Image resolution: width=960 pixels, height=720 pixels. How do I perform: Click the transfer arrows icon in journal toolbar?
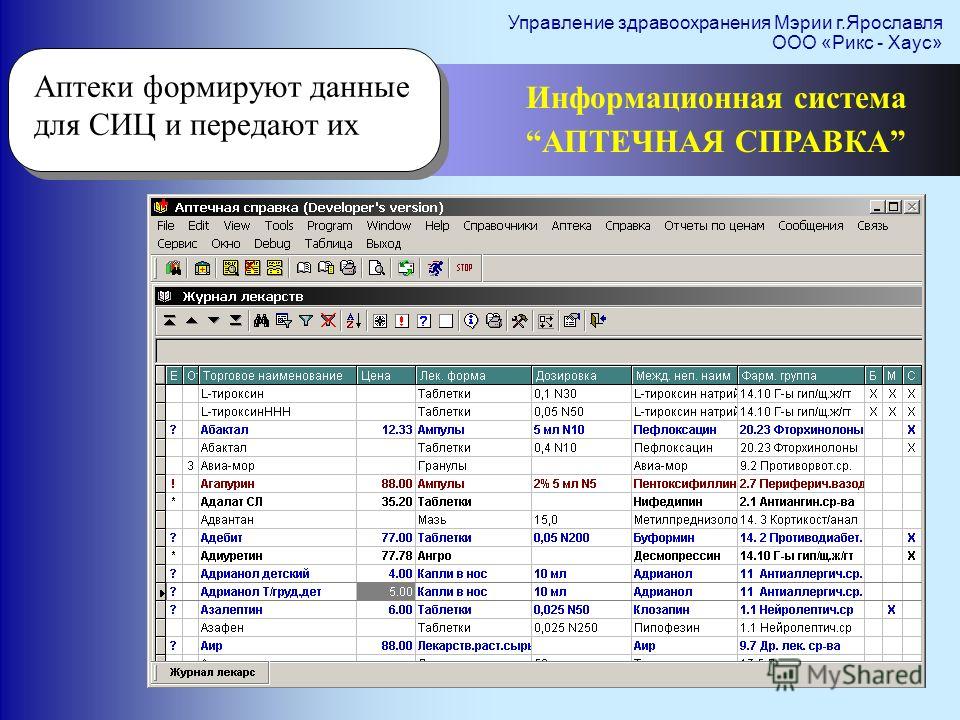[x=546, y=321]
